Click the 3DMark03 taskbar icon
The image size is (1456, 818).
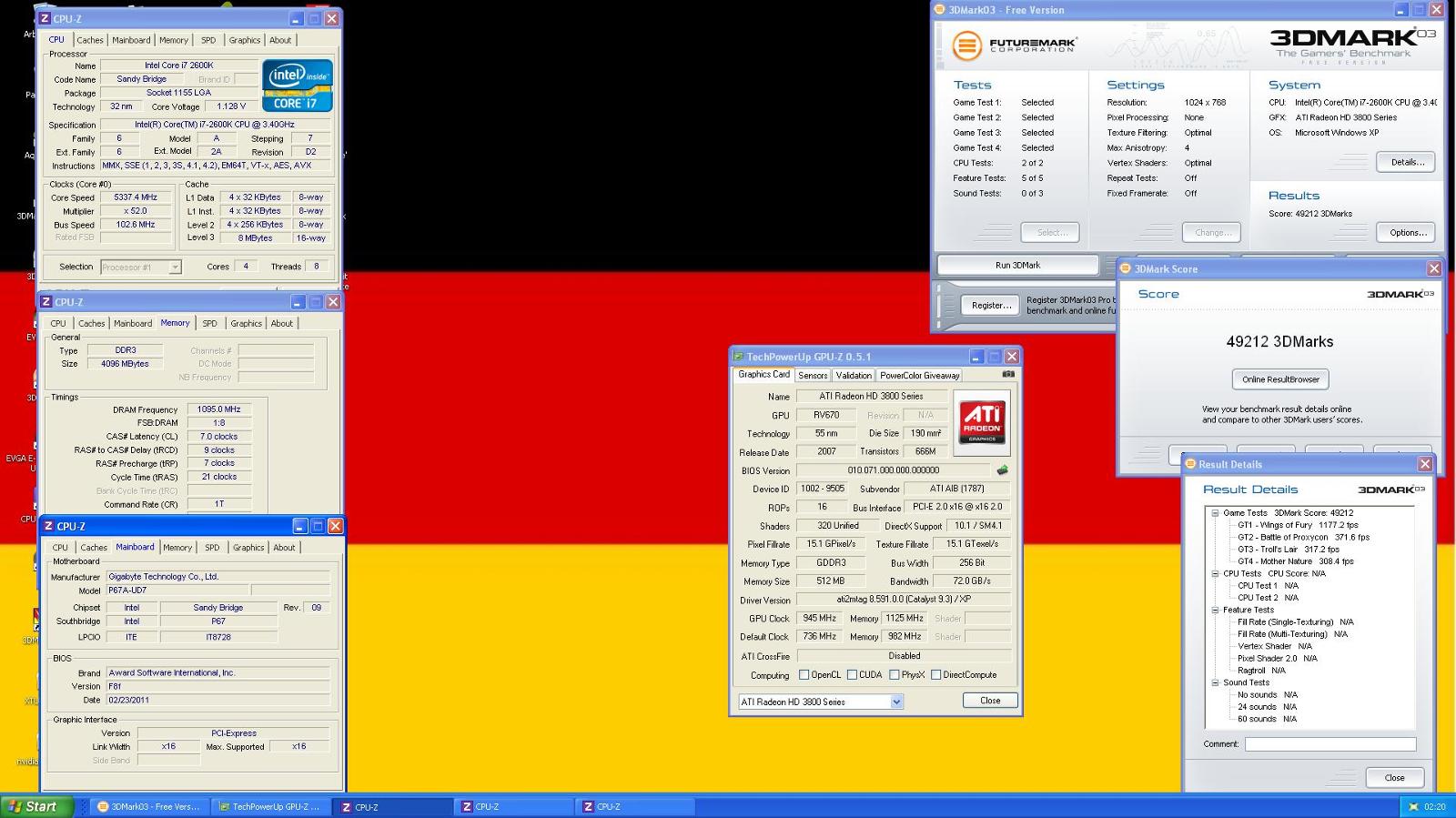(103, 806)
